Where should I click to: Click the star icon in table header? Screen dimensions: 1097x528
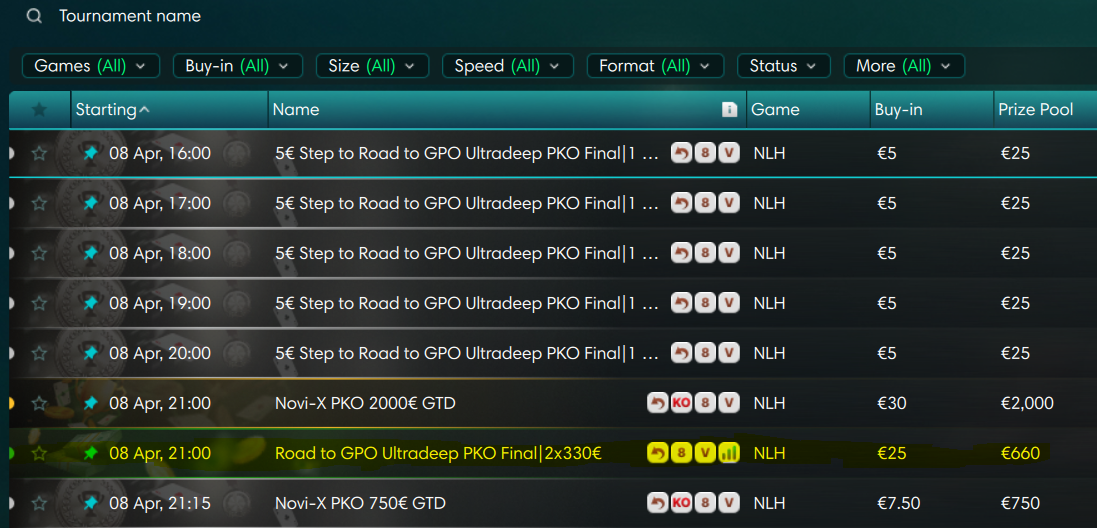pos(39,110)
